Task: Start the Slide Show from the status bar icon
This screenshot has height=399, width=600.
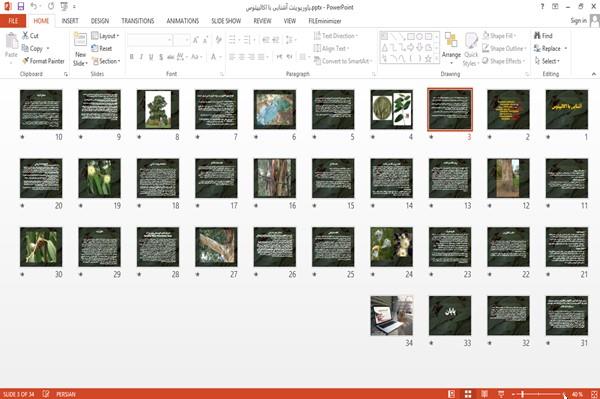Action: click(501, 394)
